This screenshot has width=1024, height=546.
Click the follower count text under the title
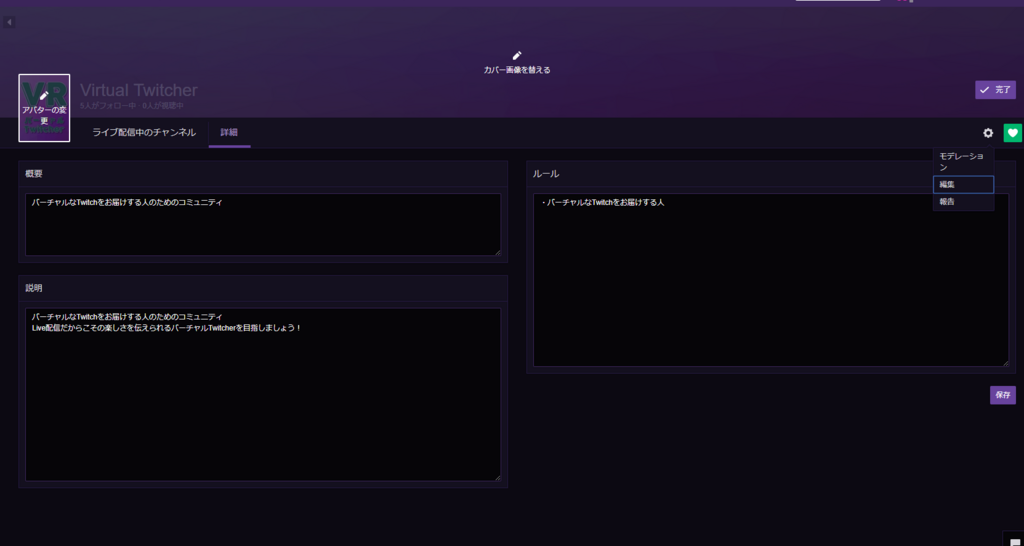108,105
